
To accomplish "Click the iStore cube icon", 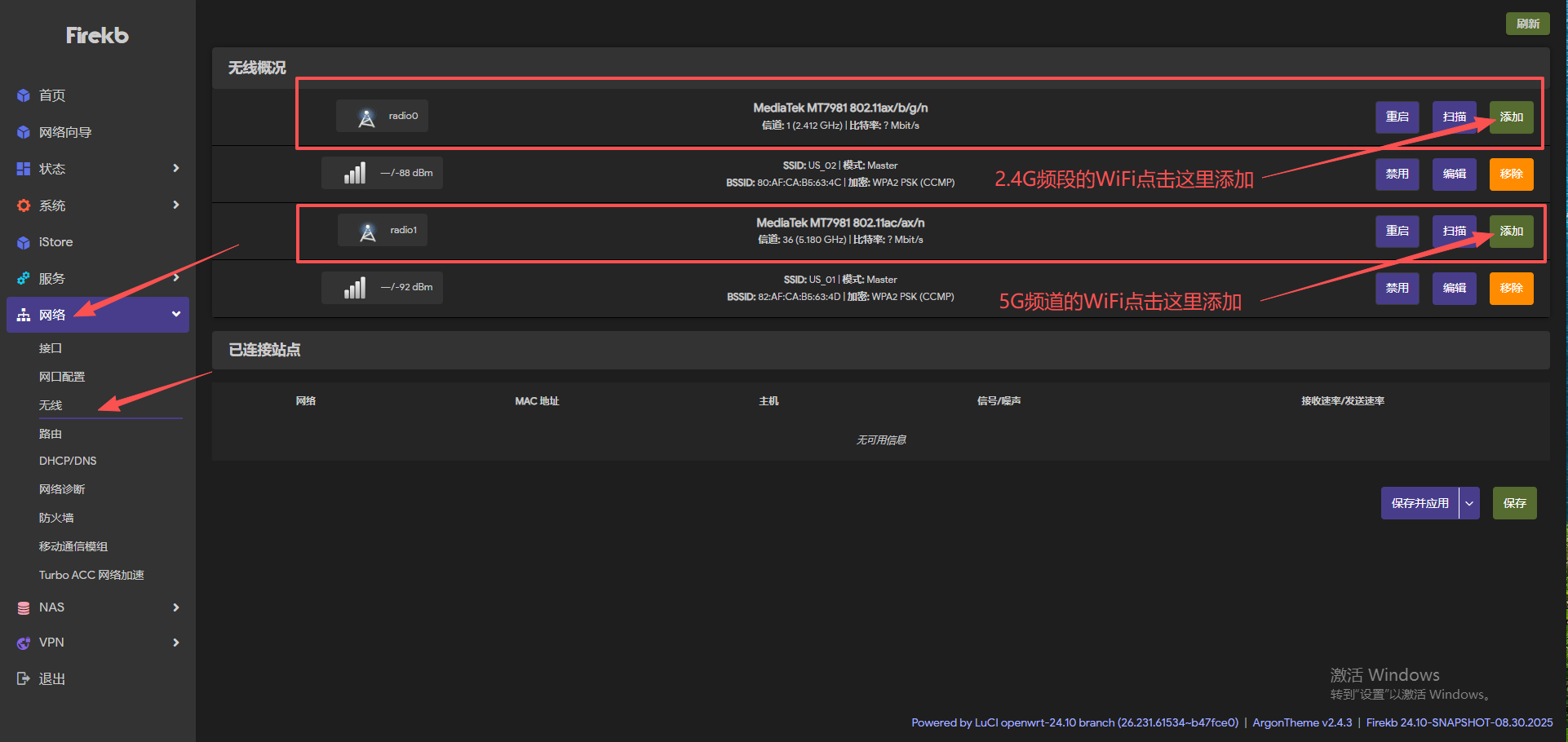I will [x=24, y=242].
